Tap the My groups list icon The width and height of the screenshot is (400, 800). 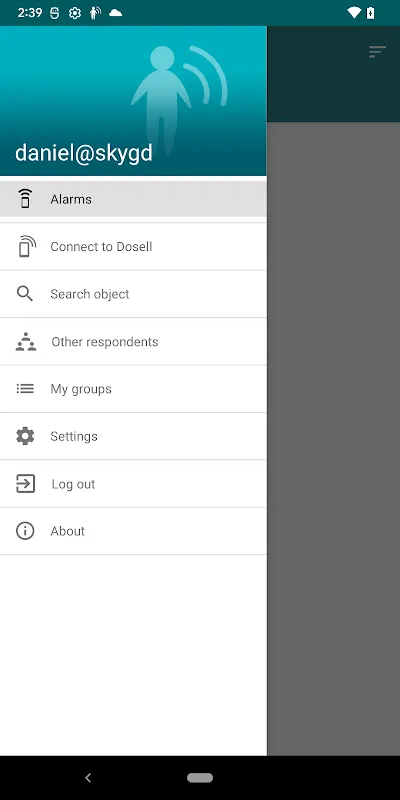click(25, 389)
